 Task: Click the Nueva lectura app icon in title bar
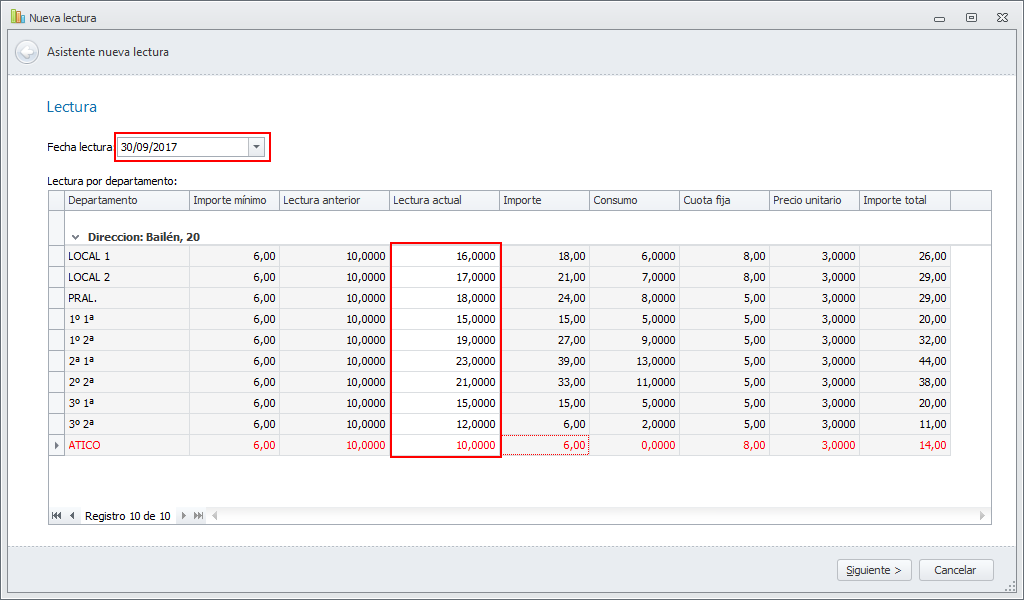tap(17, 17)
